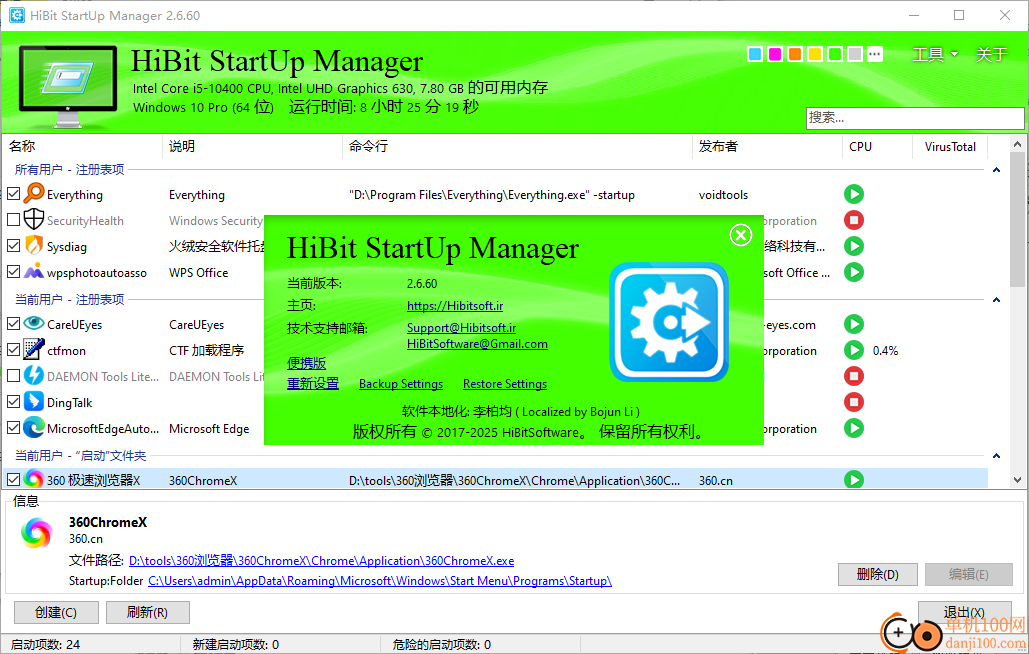Click the DingTalk blue icon

point(34,401)
